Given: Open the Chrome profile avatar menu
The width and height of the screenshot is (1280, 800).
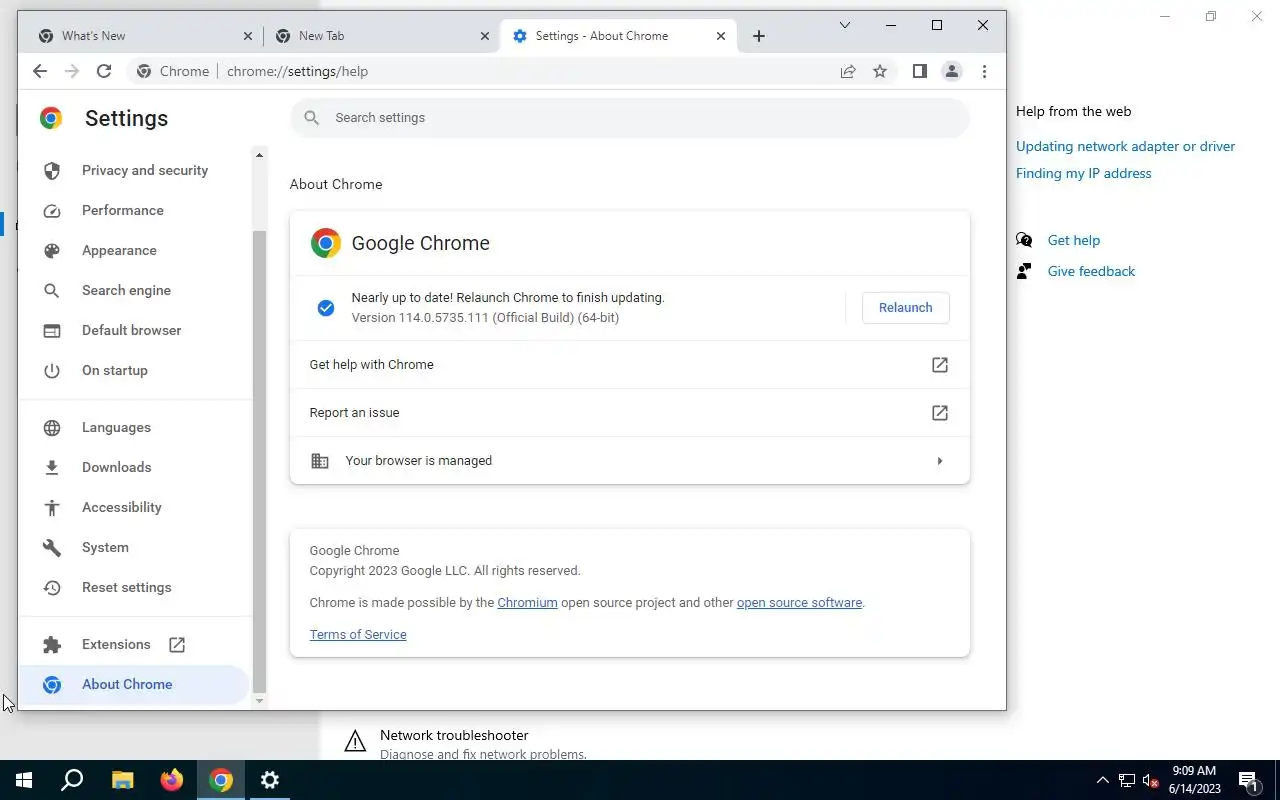Looking at the screenshot, I should [952, 71].
